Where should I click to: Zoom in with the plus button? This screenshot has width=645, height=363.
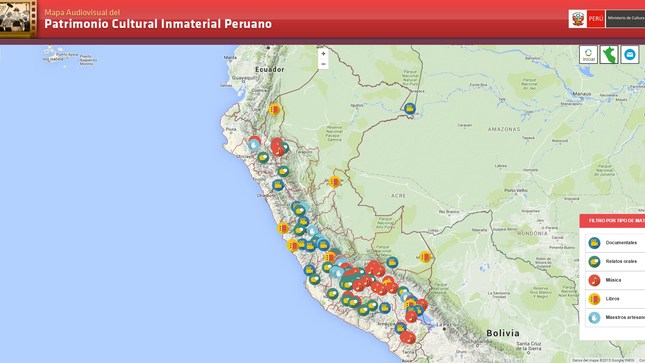pyautogui.click(x=323, y=54)
